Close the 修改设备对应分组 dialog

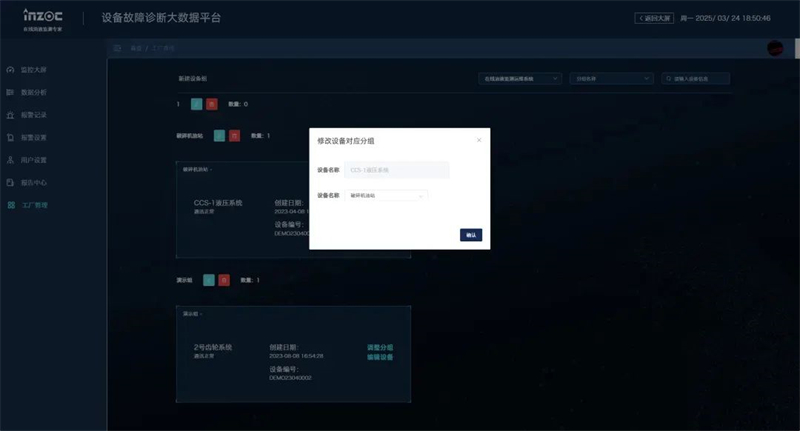click(x=478, y=140)
